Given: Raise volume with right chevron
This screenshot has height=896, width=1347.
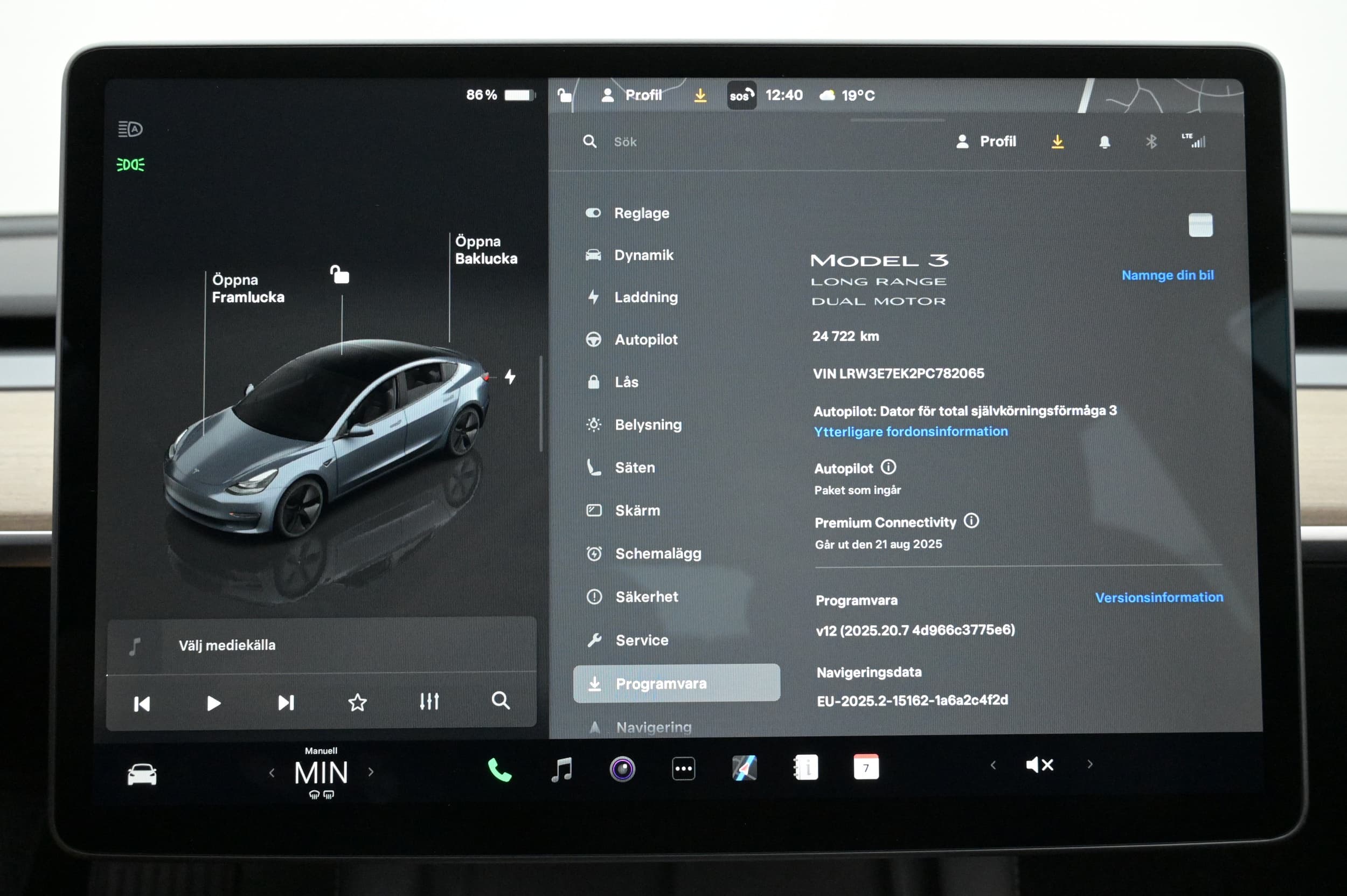Looking at the screenshot, I should 1090,764.
